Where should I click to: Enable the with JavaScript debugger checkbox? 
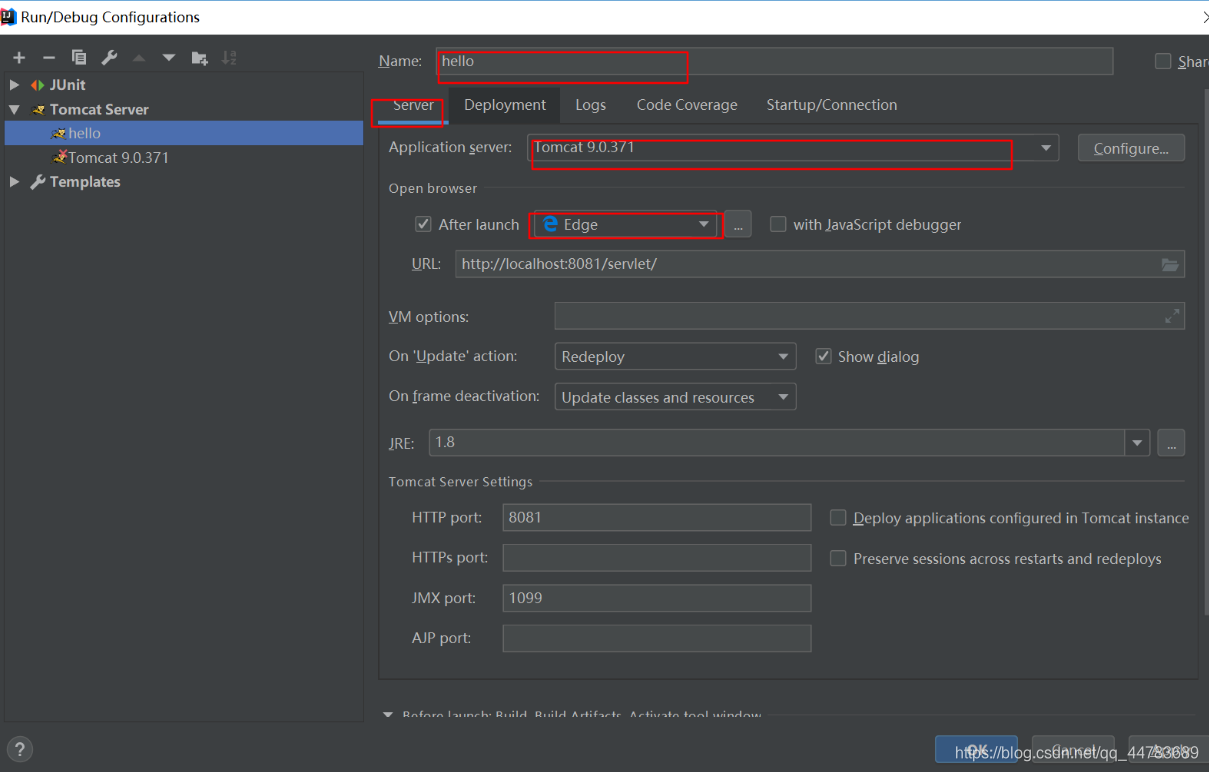[778, 225]
